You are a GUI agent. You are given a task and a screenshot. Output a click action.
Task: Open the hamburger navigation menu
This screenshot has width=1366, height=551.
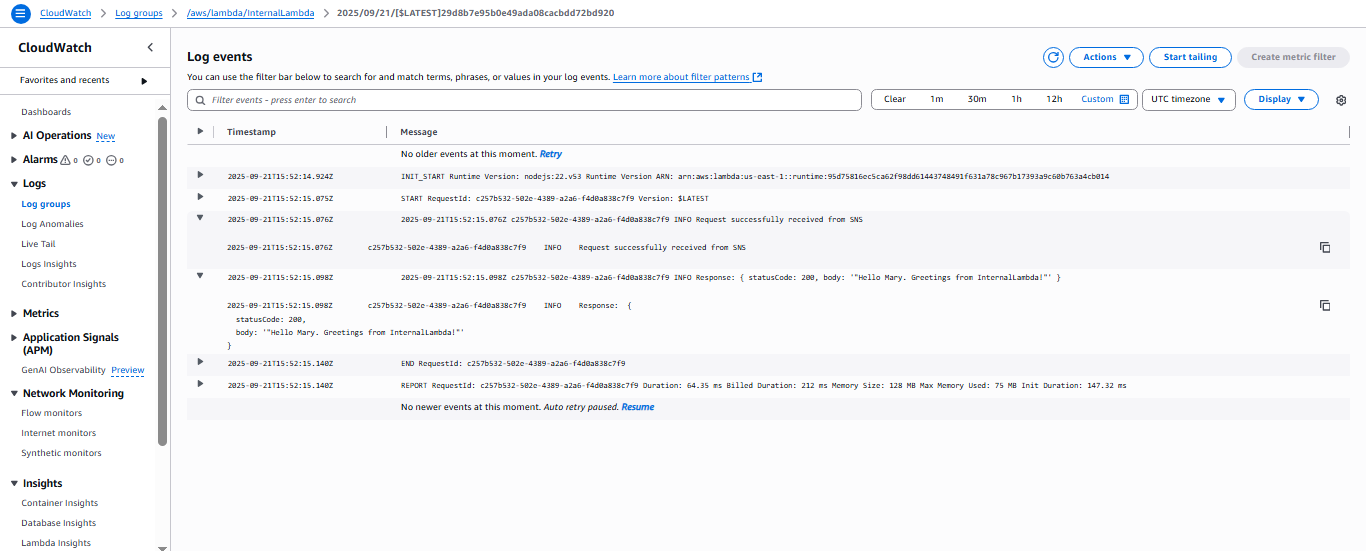pyautogui.click(x=21, y=13)
